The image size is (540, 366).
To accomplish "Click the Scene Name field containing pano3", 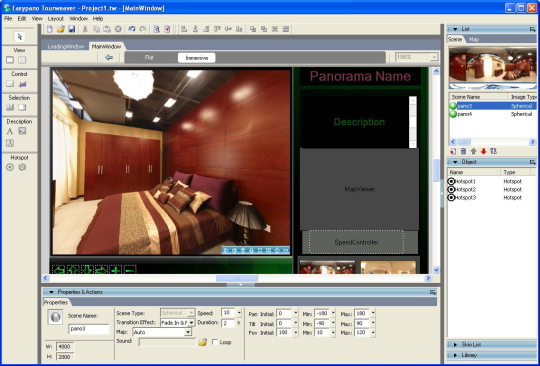I will [x=89, y=329].
